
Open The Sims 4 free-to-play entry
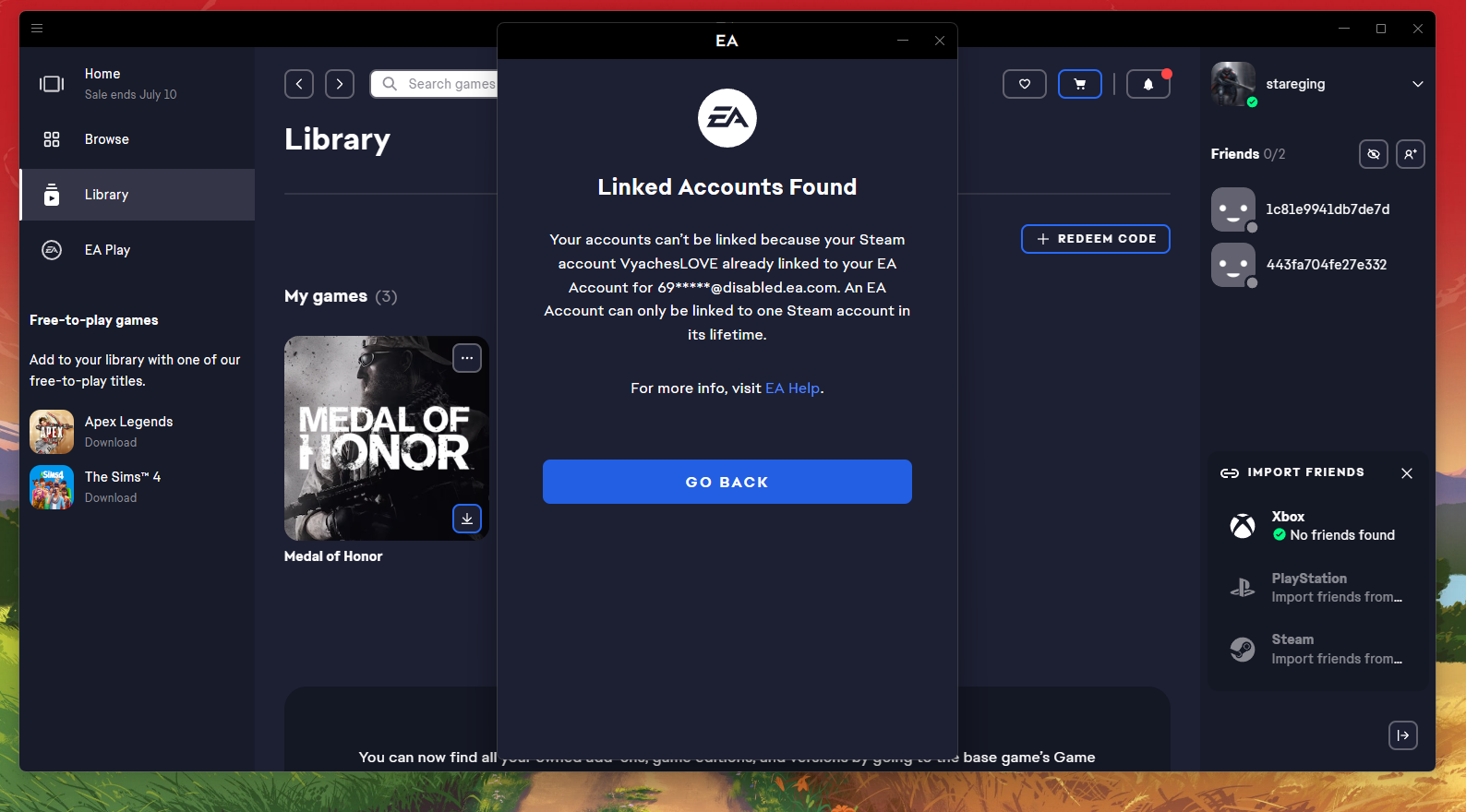coord(137,487)
